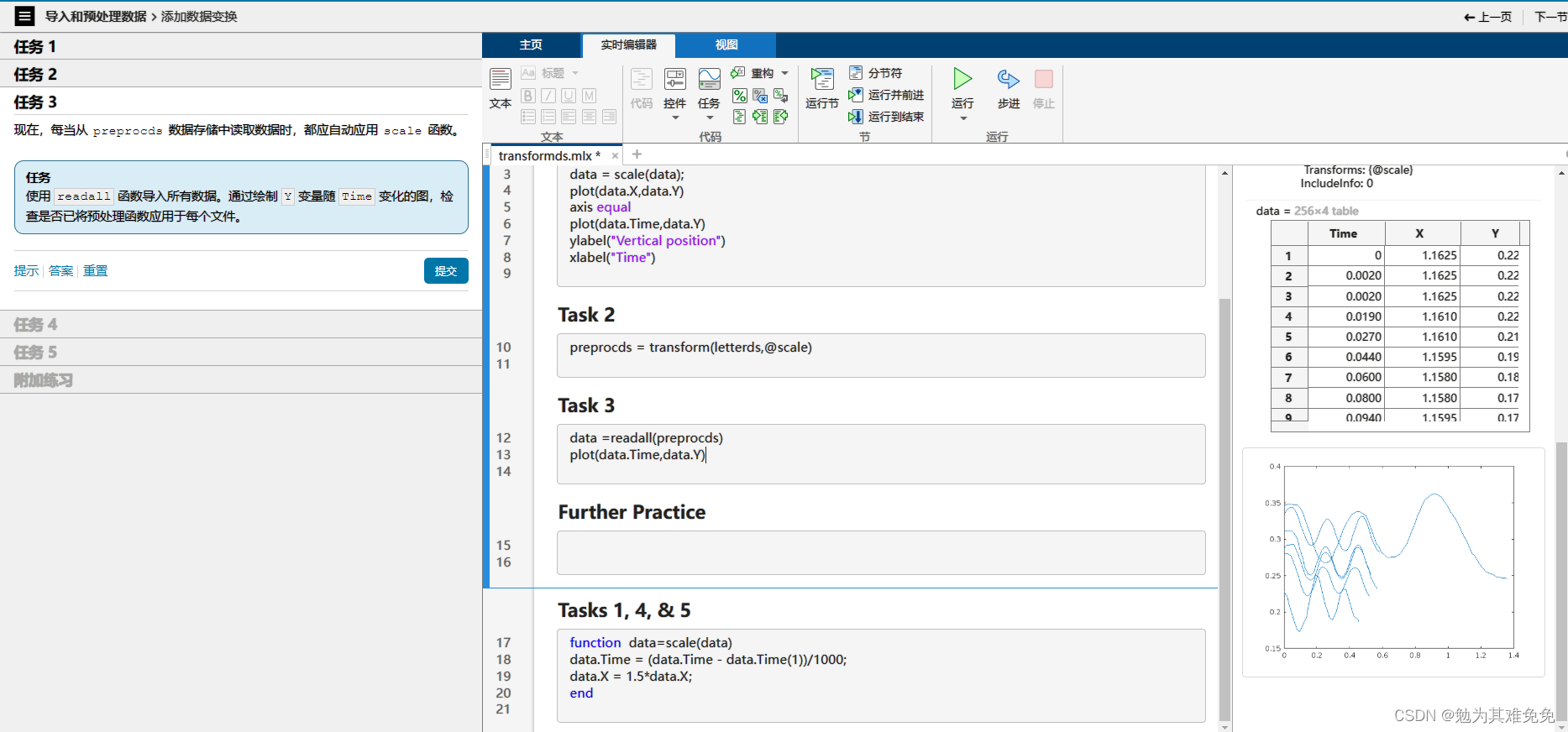This screenshot has width=1568, height=732.
Task: Click the increase indent icon
Action: coord(760,117)
